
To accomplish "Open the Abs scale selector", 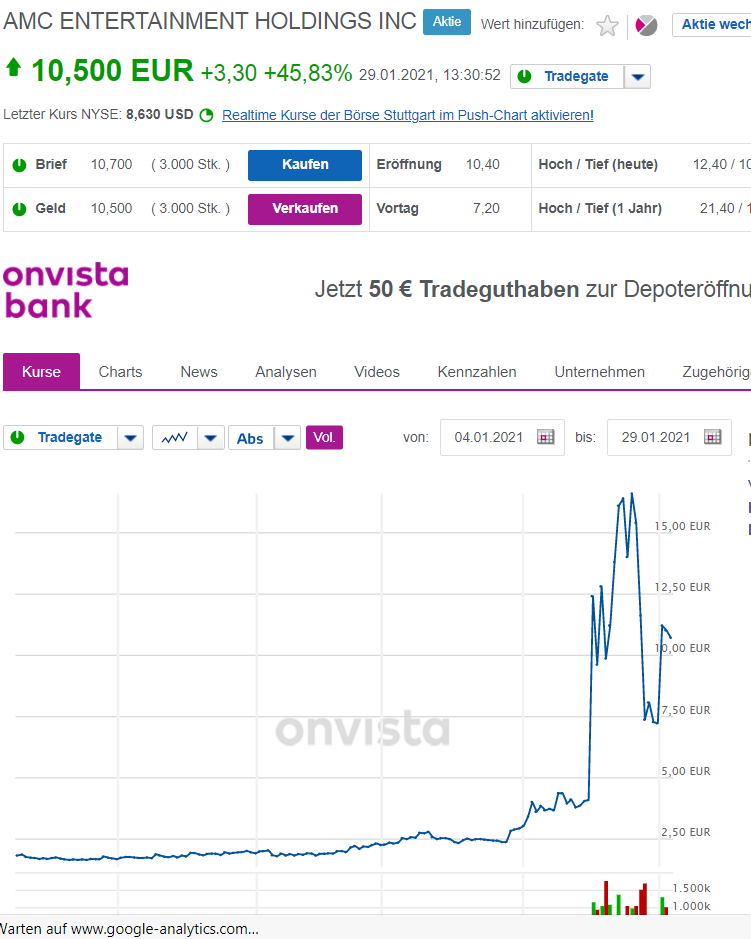I will (251, 438).
